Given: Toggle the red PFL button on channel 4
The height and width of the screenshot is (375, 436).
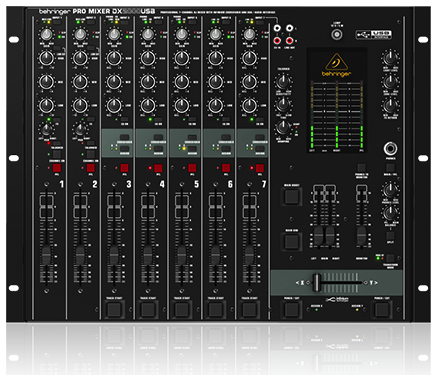Looking at the screenshot, I should click(158, 168).
